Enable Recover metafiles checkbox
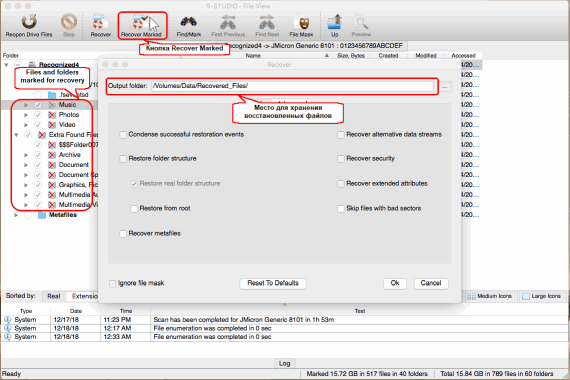570x380 pixels. pos(123,233)
